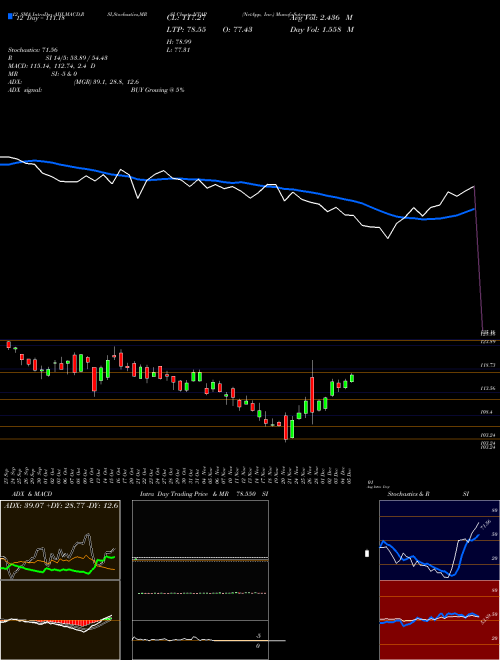
Task: Click the RSI 14/5 values line
Action: coord(58,58)
